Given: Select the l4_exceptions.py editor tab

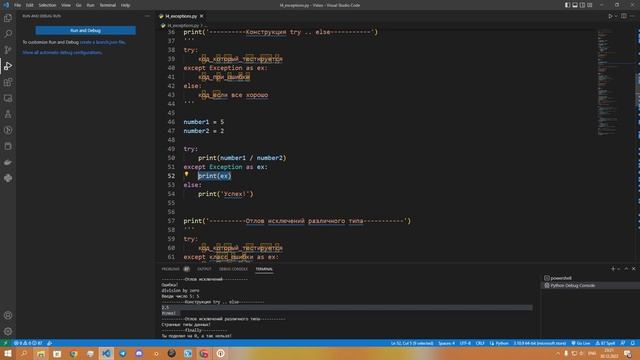Looking at the screenshot, I should [181, 16].
